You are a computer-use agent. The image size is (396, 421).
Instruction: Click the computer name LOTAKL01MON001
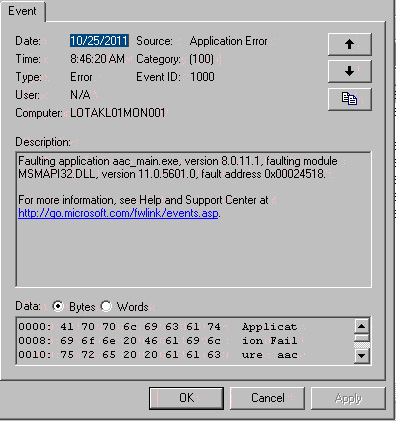point(118,113)
